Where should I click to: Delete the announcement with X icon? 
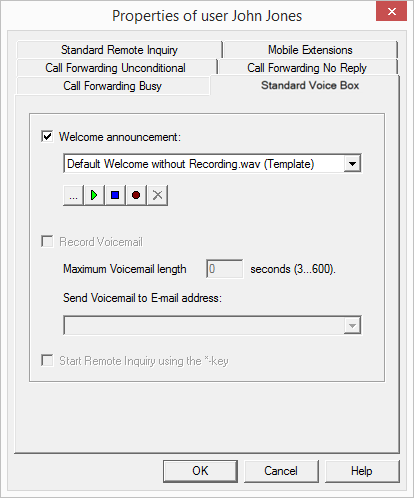(x=157, y=195)
